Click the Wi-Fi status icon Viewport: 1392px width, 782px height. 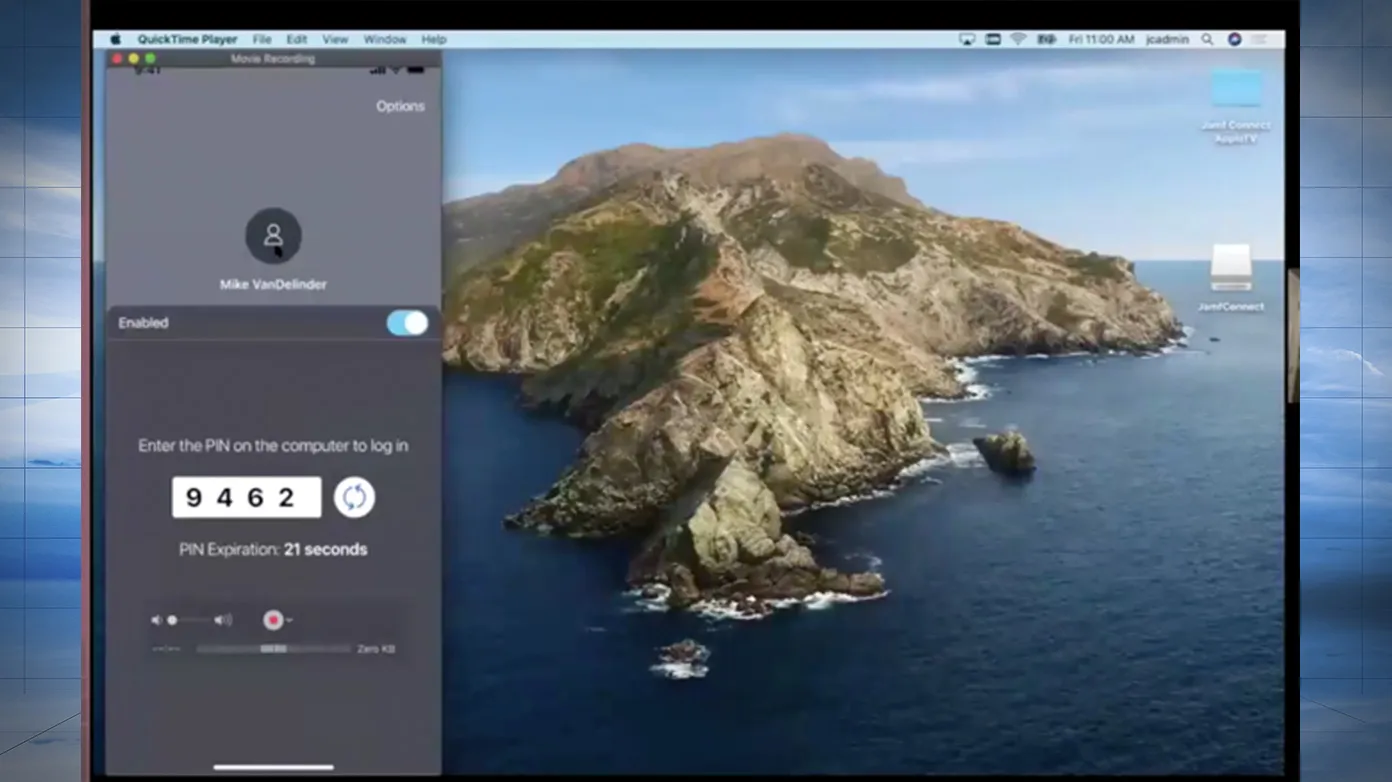point(1019,39)
